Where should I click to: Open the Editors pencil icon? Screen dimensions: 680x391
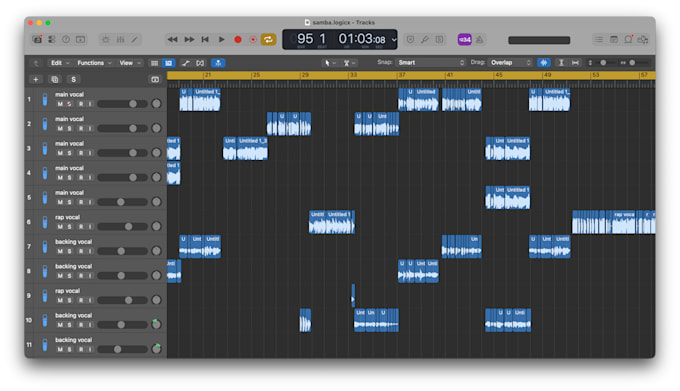(x=135, y=39)
